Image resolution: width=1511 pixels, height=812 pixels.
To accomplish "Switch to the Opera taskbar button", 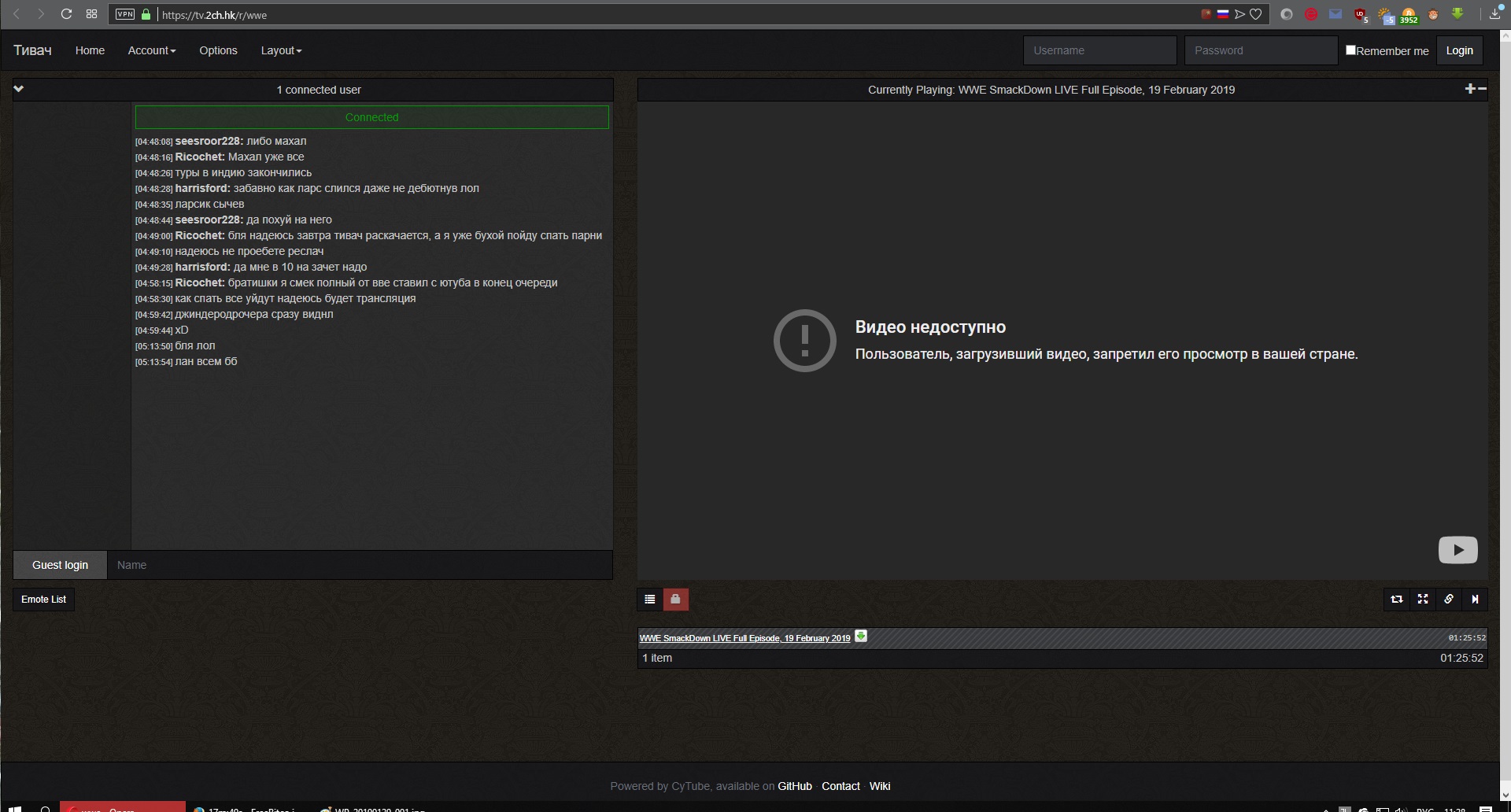I will [123, 807].
